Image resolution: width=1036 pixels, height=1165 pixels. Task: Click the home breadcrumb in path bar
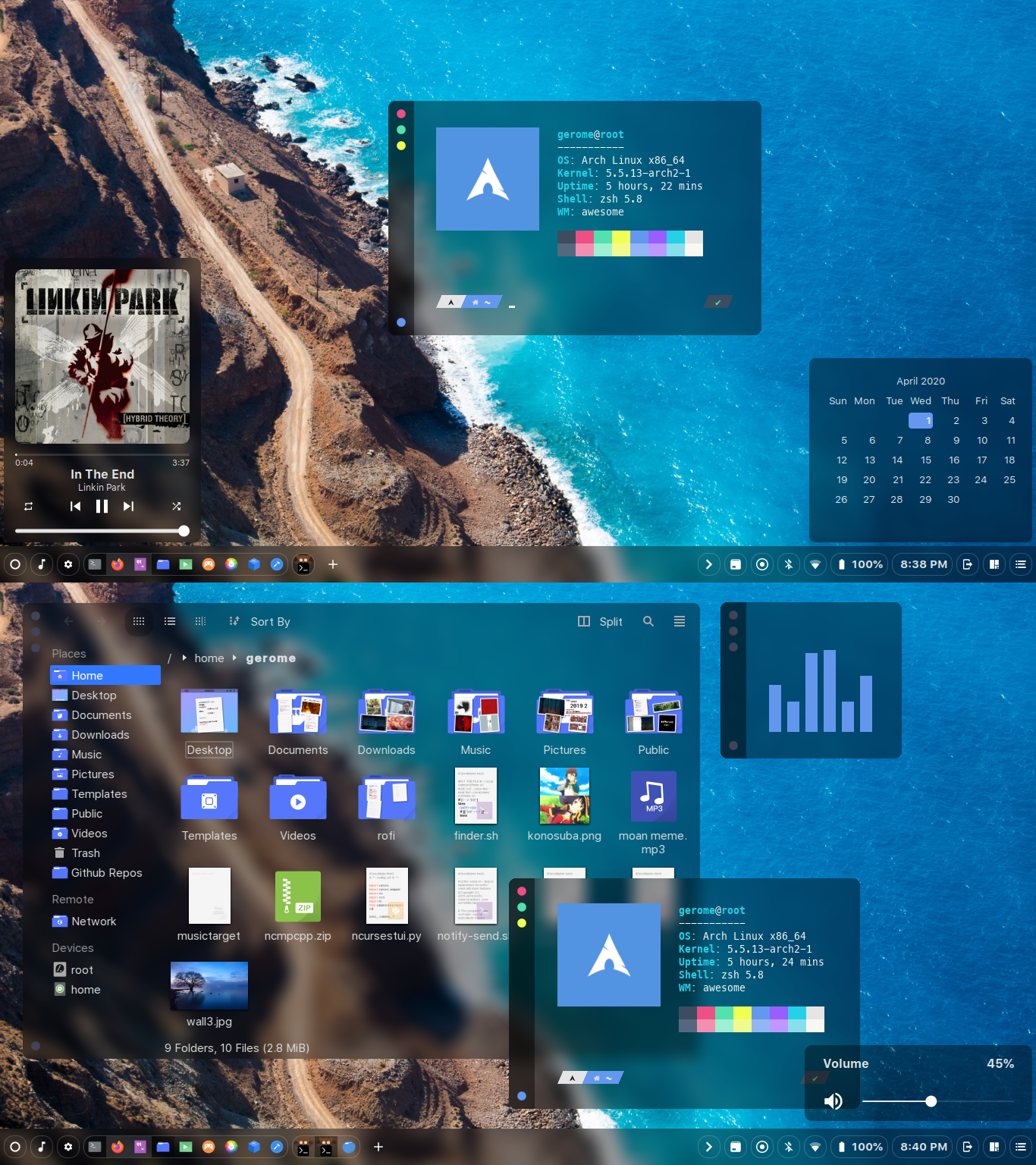tap(209, 658)
